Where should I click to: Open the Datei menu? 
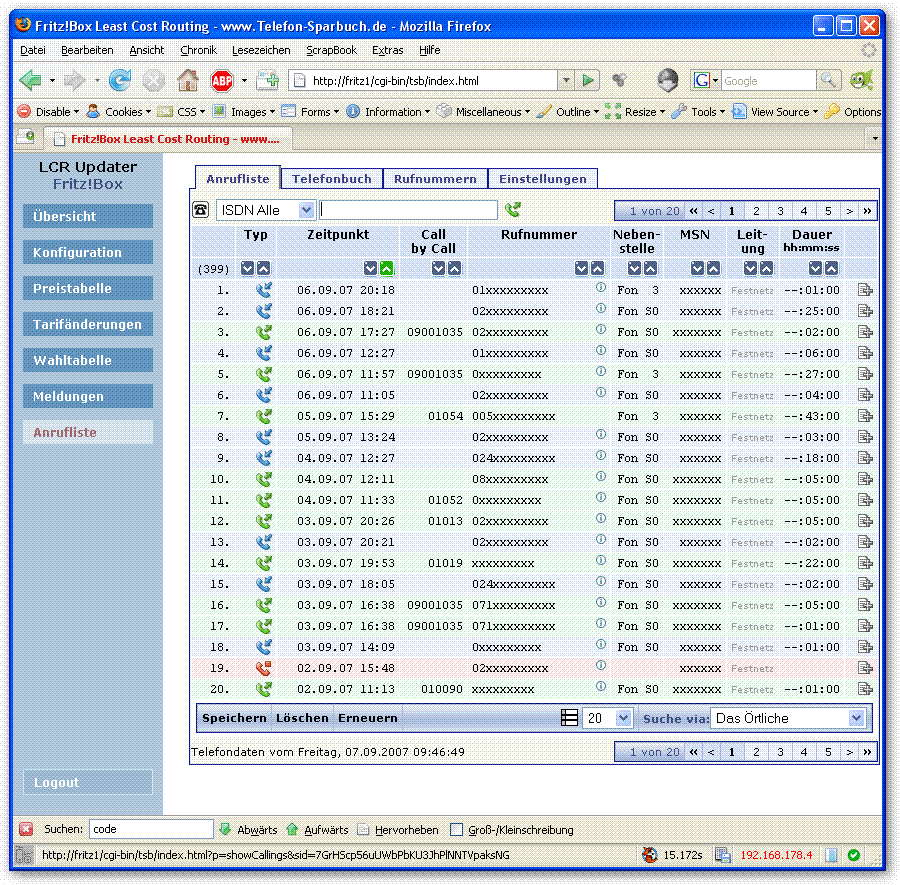pos(33,50)
